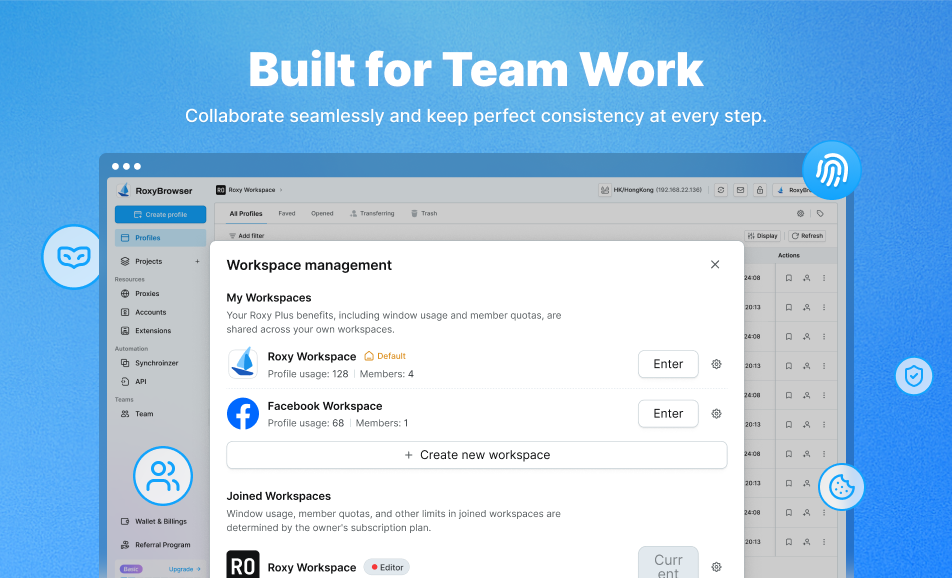Click the 'Joined Workspaces' heading

coord(279,496)
